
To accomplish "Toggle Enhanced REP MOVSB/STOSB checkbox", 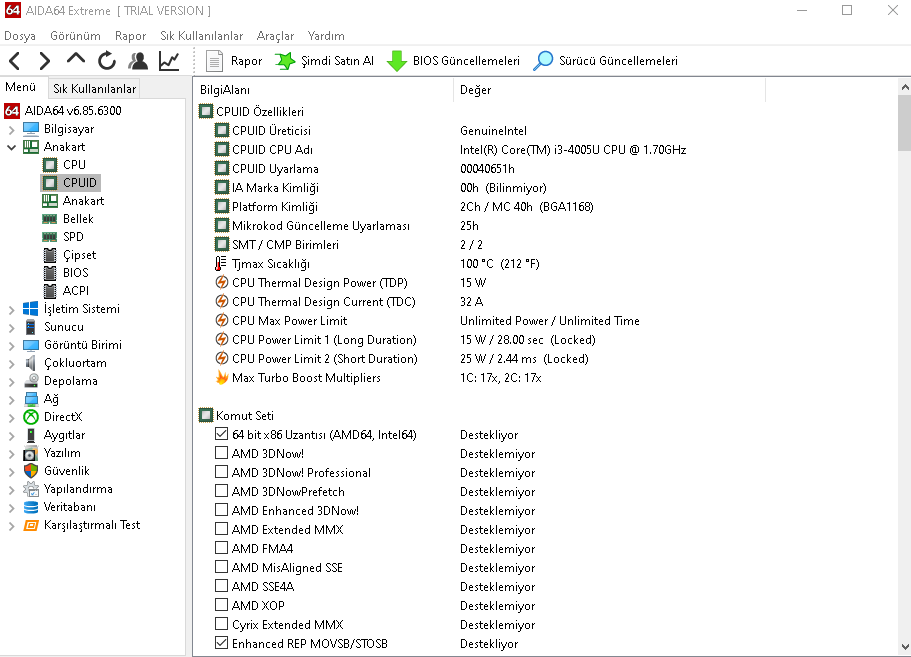I will [x=221, y=643].
